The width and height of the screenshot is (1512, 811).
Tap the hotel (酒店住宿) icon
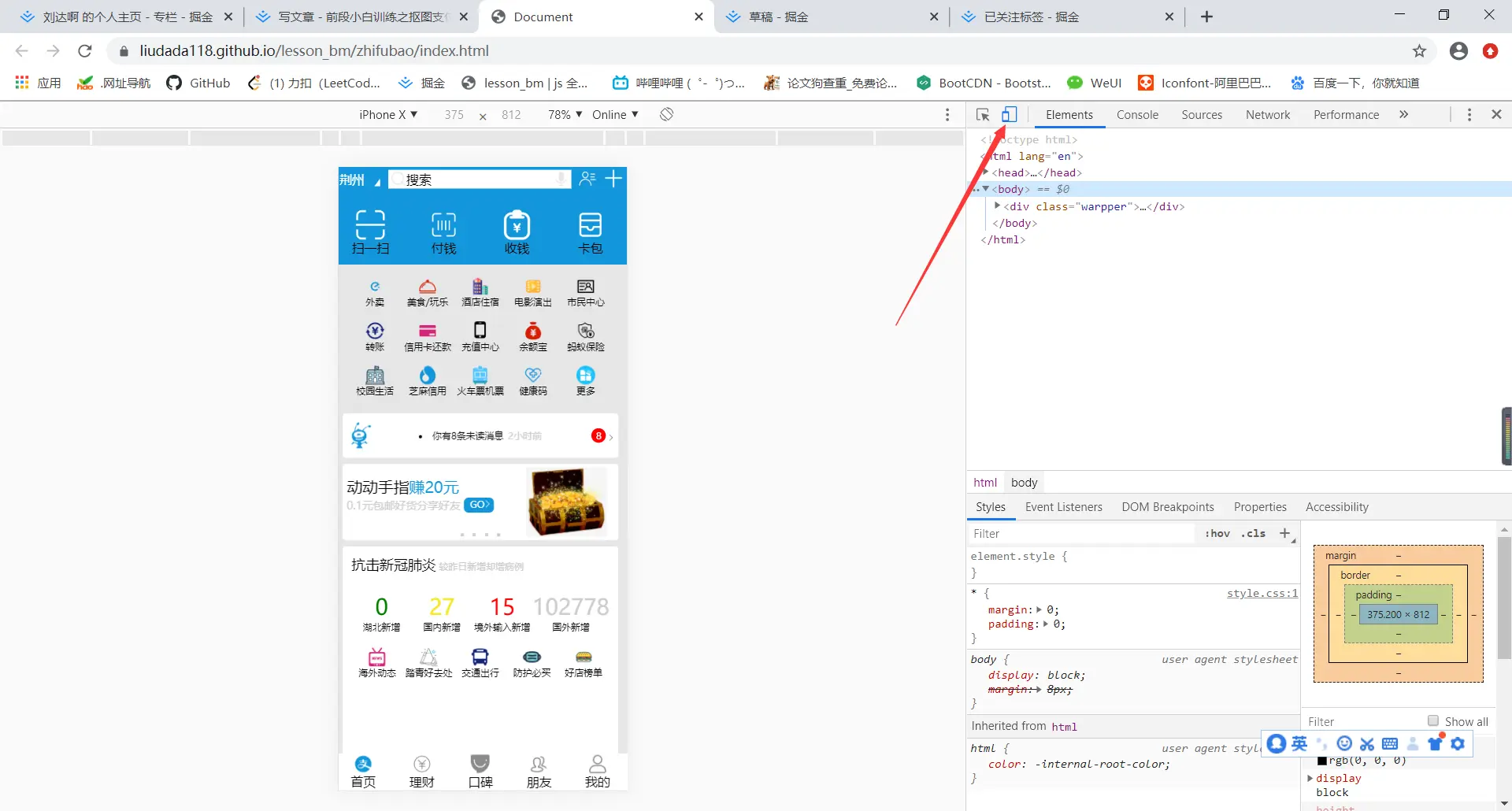(x=480, y=287)
